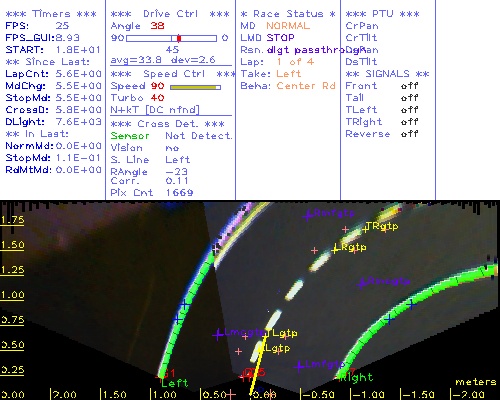Click the red marker on Angle slider
Screen dimensions: 500x400
click(179, 38)
